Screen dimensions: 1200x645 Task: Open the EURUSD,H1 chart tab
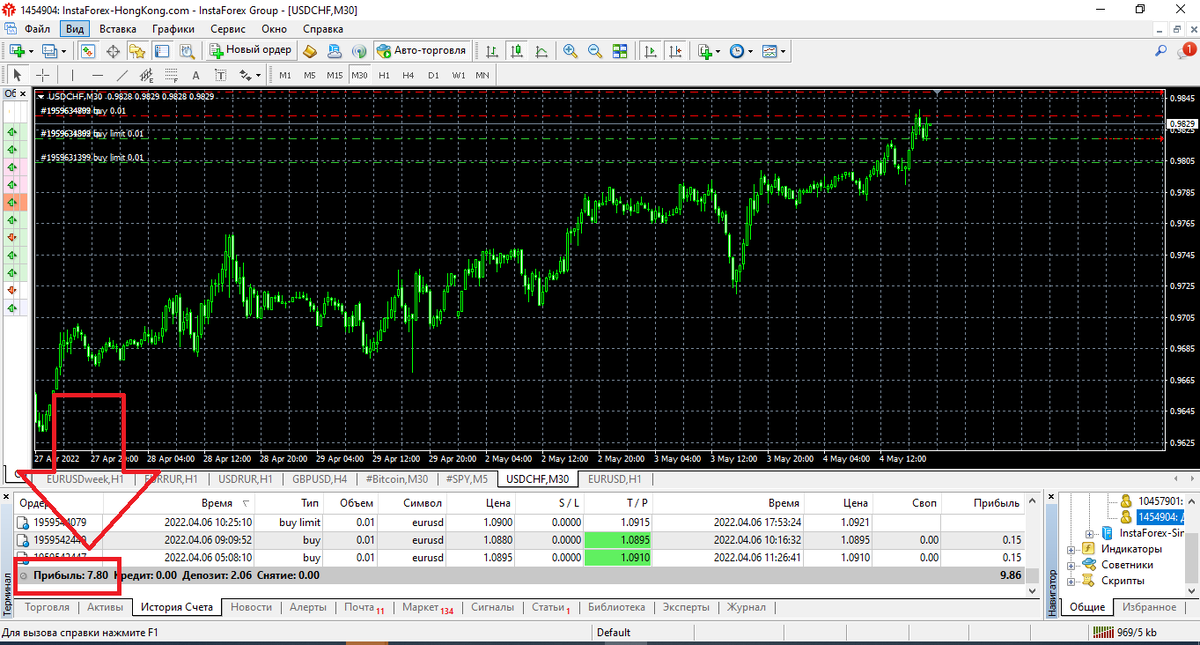613,479
